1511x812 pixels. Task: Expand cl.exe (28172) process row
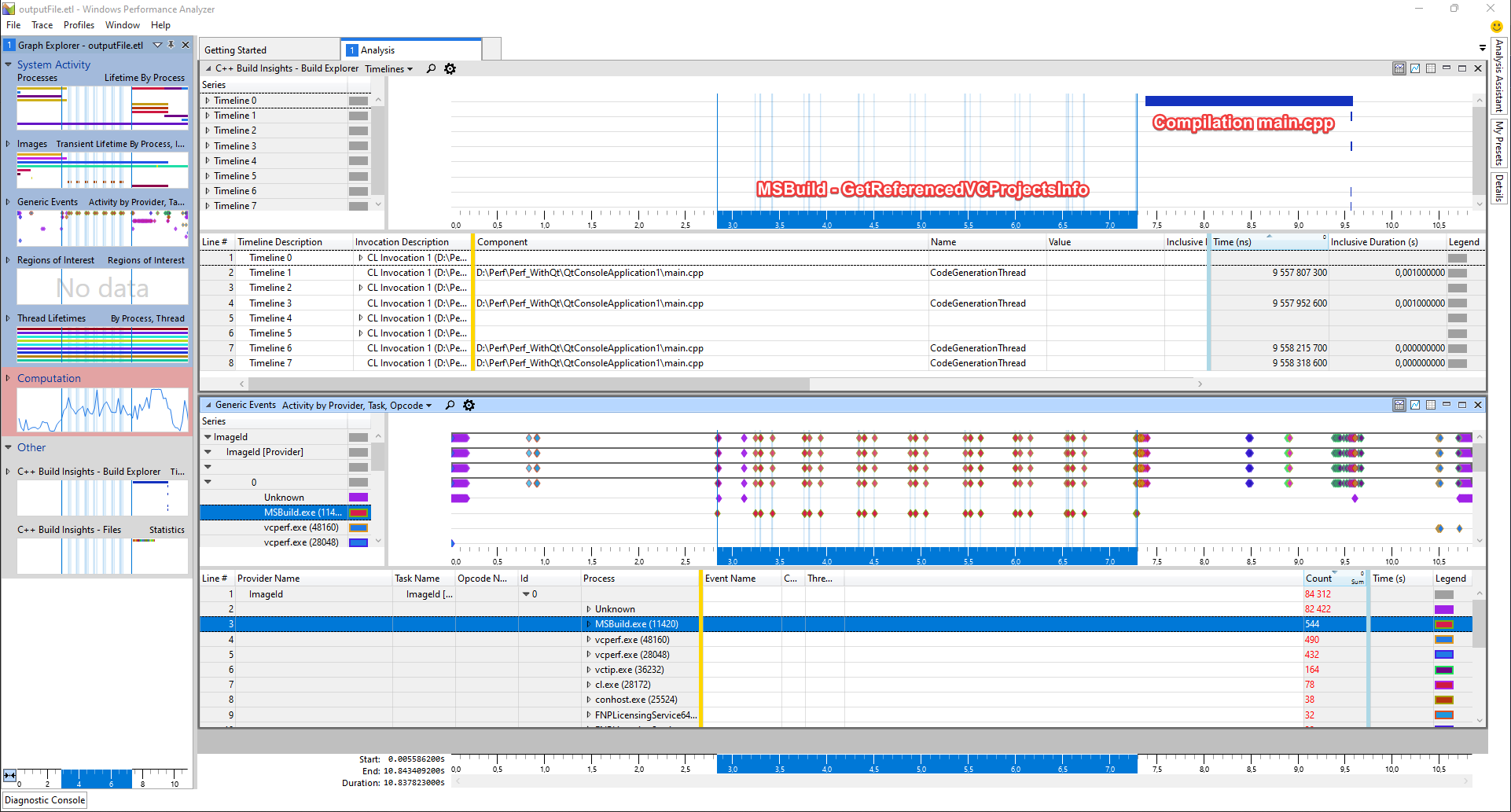588,685
